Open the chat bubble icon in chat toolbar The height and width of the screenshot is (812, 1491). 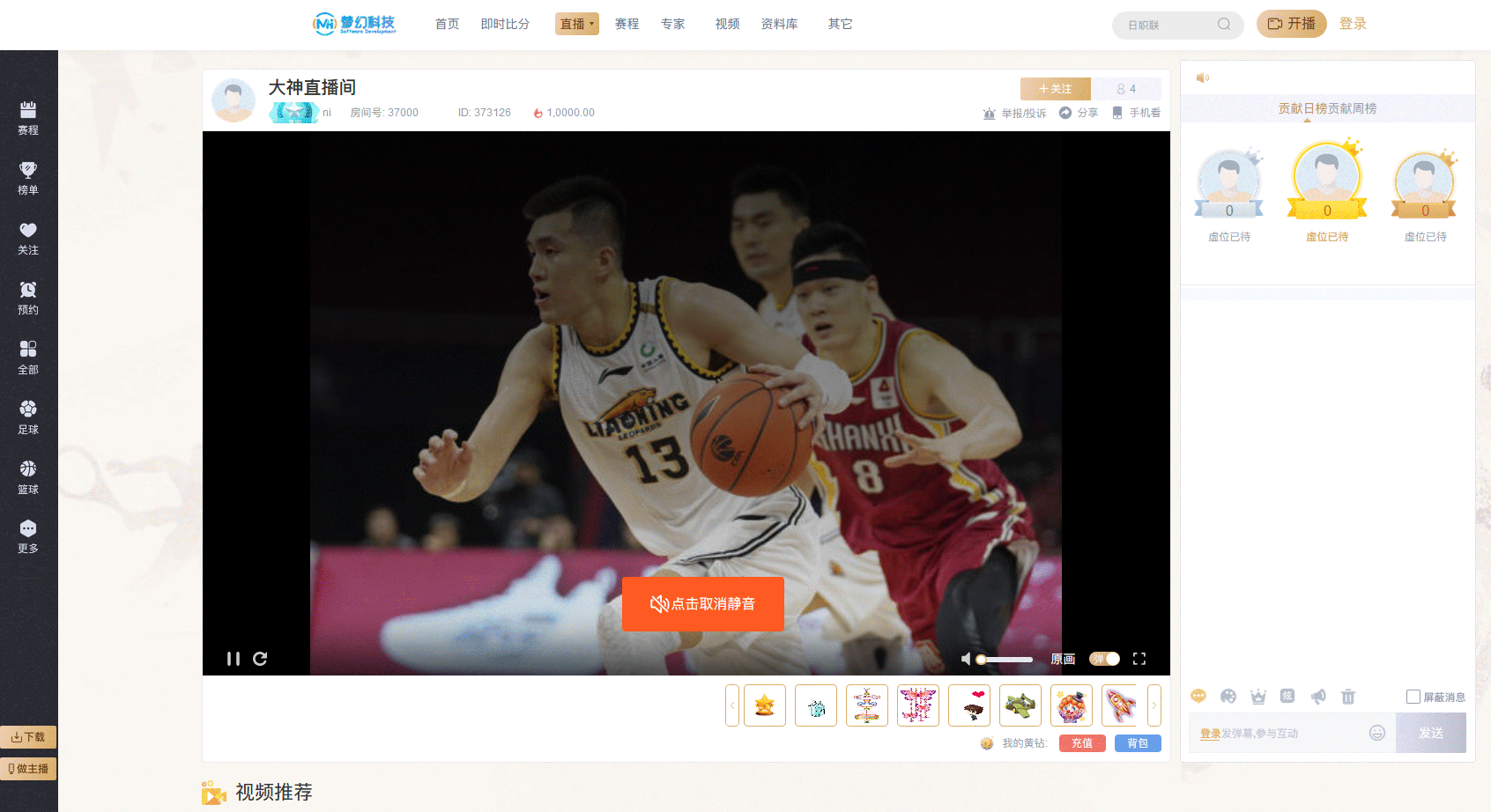coord(1198,696)
